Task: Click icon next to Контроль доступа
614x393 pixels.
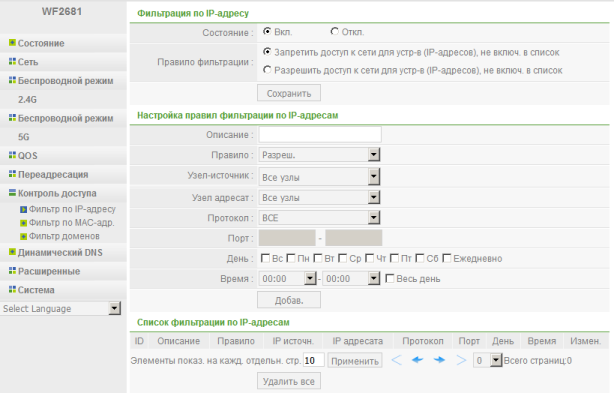Action: [x=13, y=193]
